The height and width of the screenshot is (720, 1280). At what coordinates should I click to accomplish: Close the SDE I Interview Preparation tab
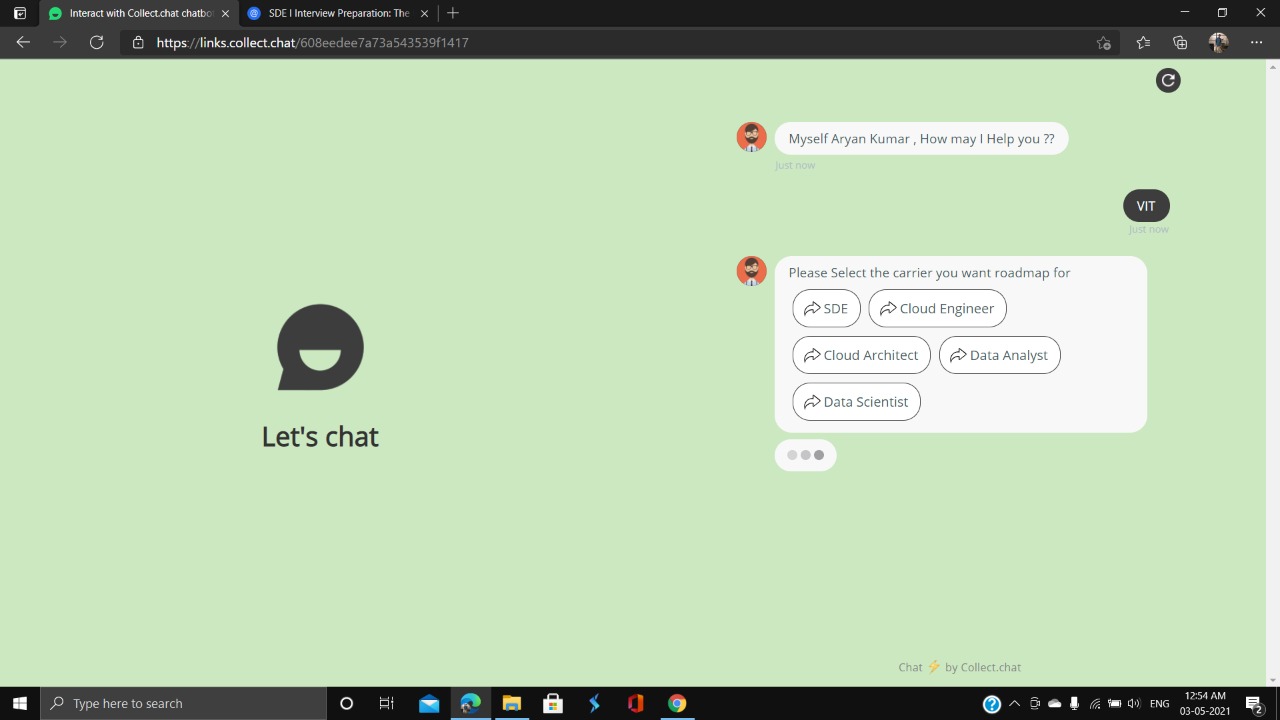click(x=424, y=13)
